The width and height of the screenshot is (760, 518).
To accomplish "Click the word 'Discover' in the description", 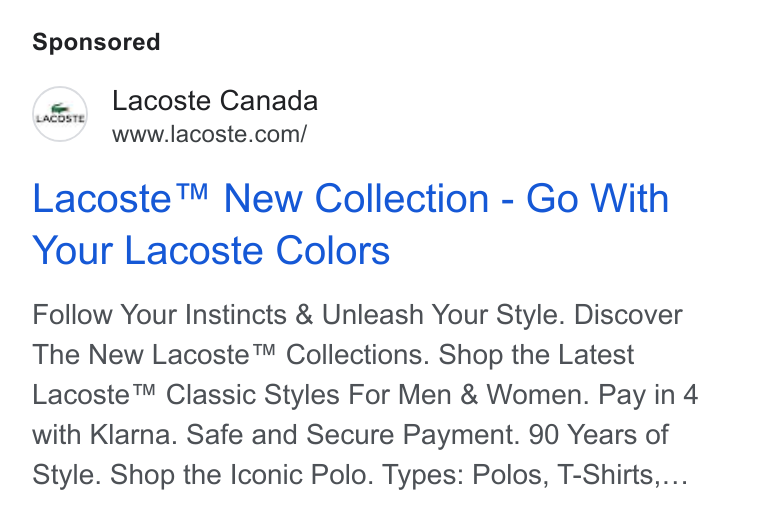I will [x=628, y=315].
